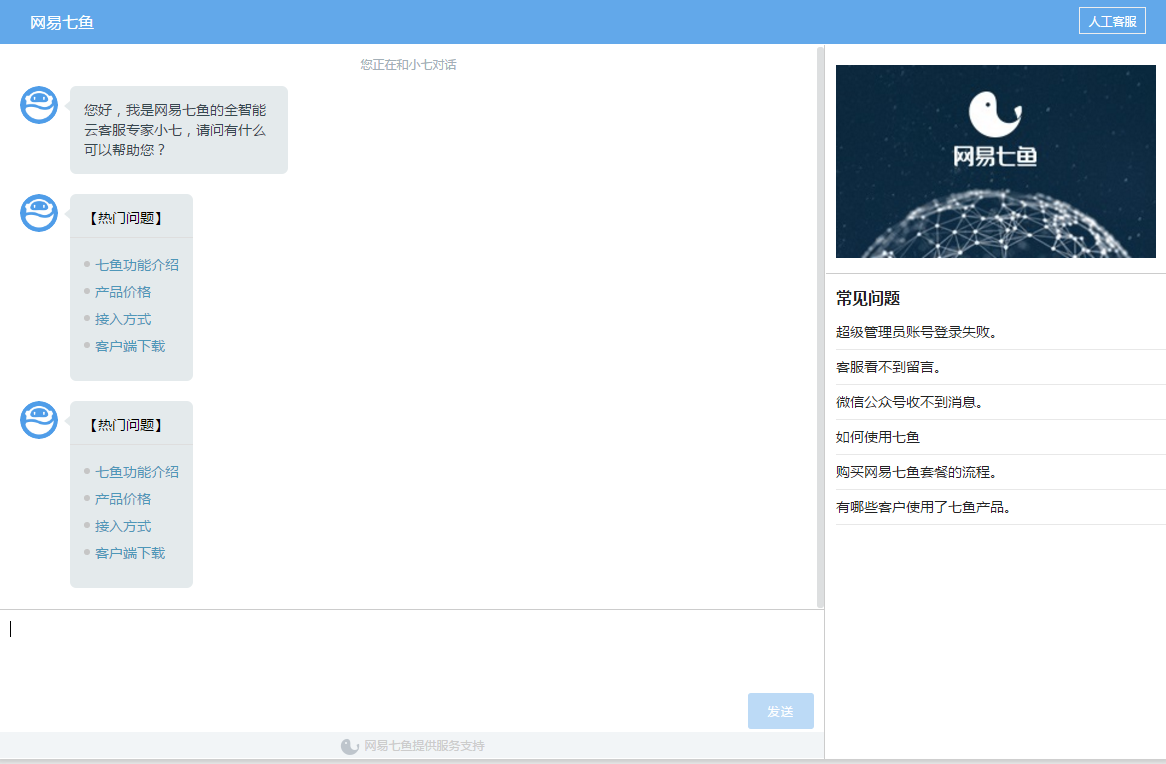Click the robot avatar beside the greeting message

39,105
